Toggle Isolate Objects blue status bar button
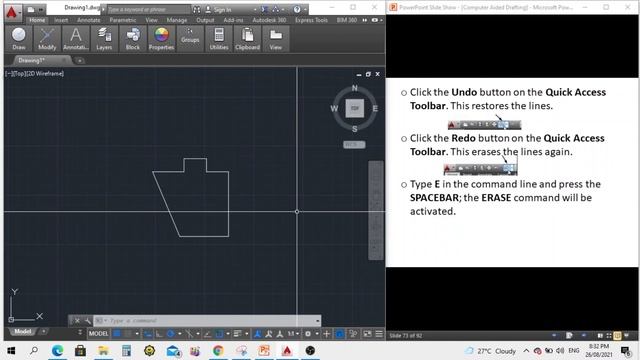Viewport: 640px width, 360px height. pos(339,334)
